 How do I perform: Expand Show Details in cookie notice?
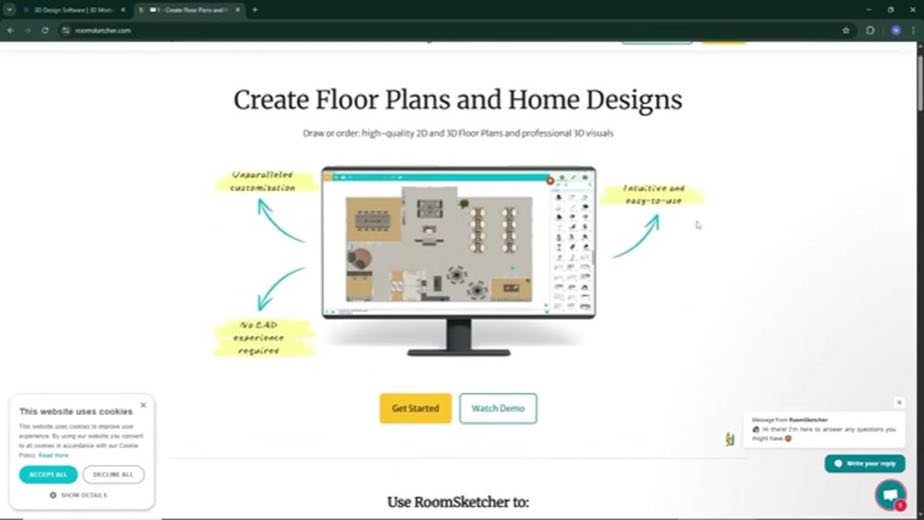pyautogui.click(x=78, y=495)
